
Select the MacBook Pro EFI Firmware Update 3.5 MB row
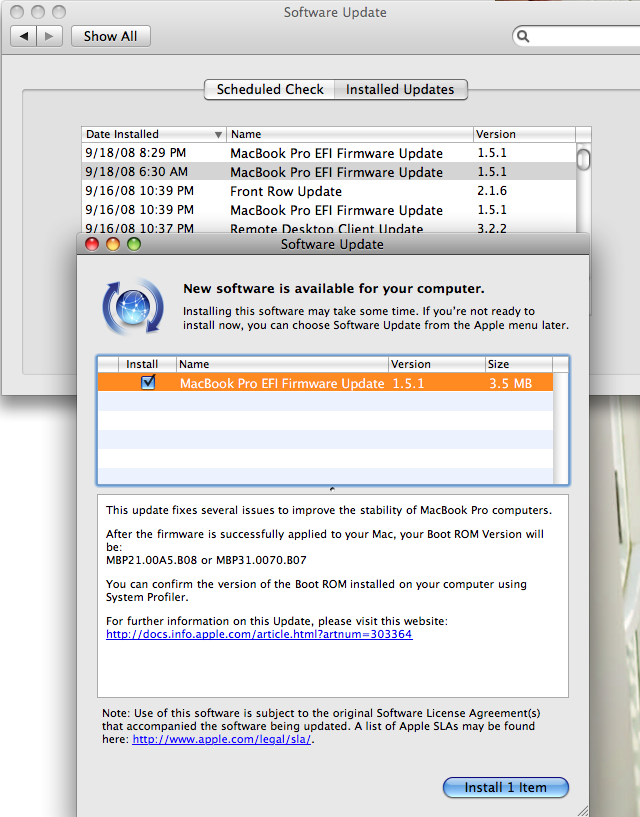(x=325, y=383)
